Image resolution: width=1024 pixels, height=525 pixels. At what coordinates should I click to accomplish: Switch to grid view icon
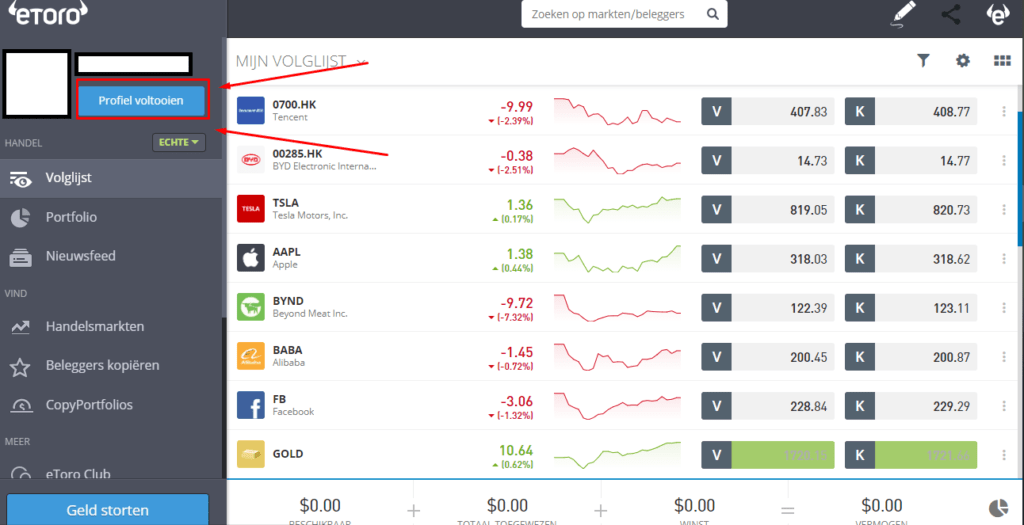pos(1002,61)
